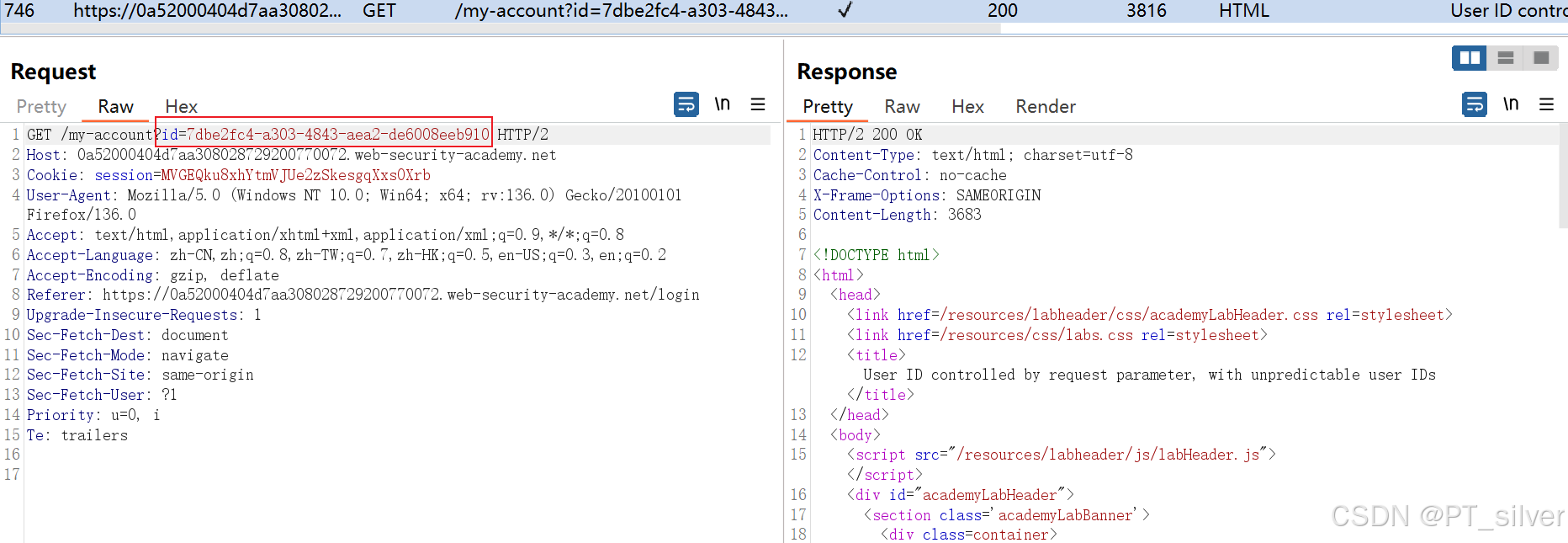Click the id parameter value in request line
Image resolution: width=1568 pixels, height=543 pixels.
[x=337, y=135]
